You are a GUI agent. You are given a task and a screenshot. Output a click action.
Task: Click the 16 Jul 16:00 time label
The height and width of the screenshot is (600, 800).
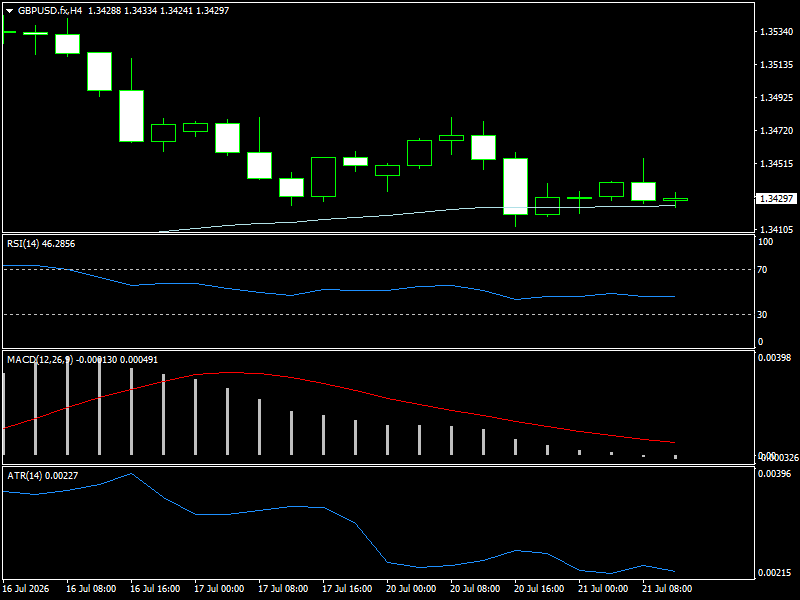[155, 589]
